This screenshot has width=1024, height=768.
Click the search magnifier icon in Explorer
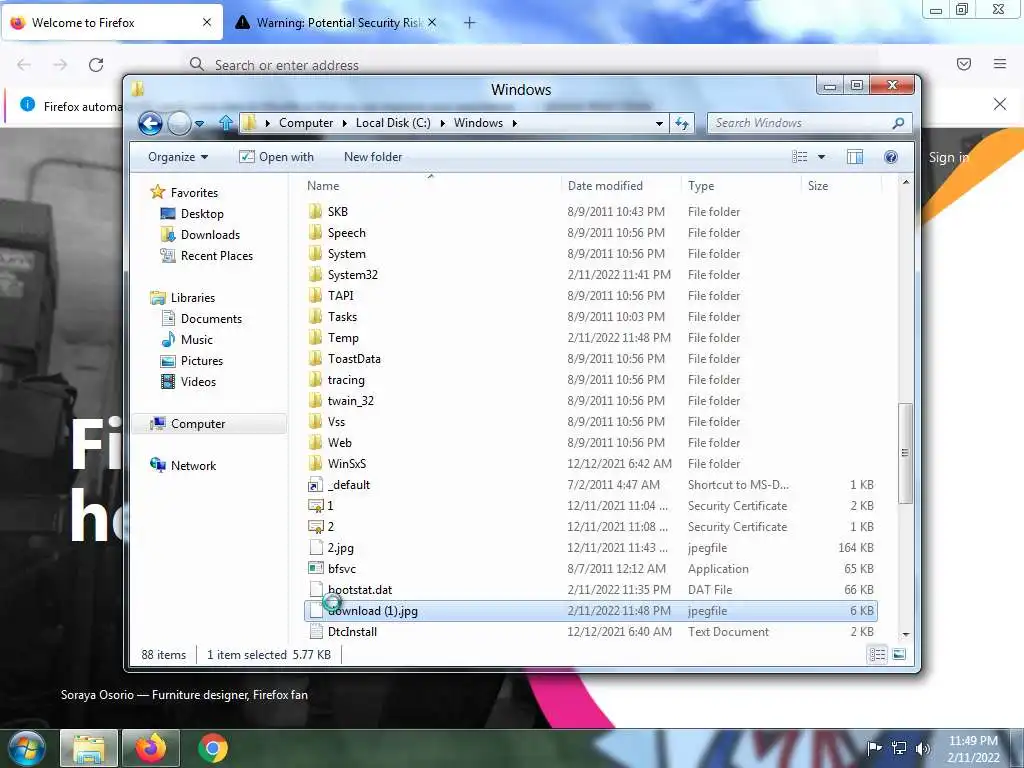coord(899,123)
